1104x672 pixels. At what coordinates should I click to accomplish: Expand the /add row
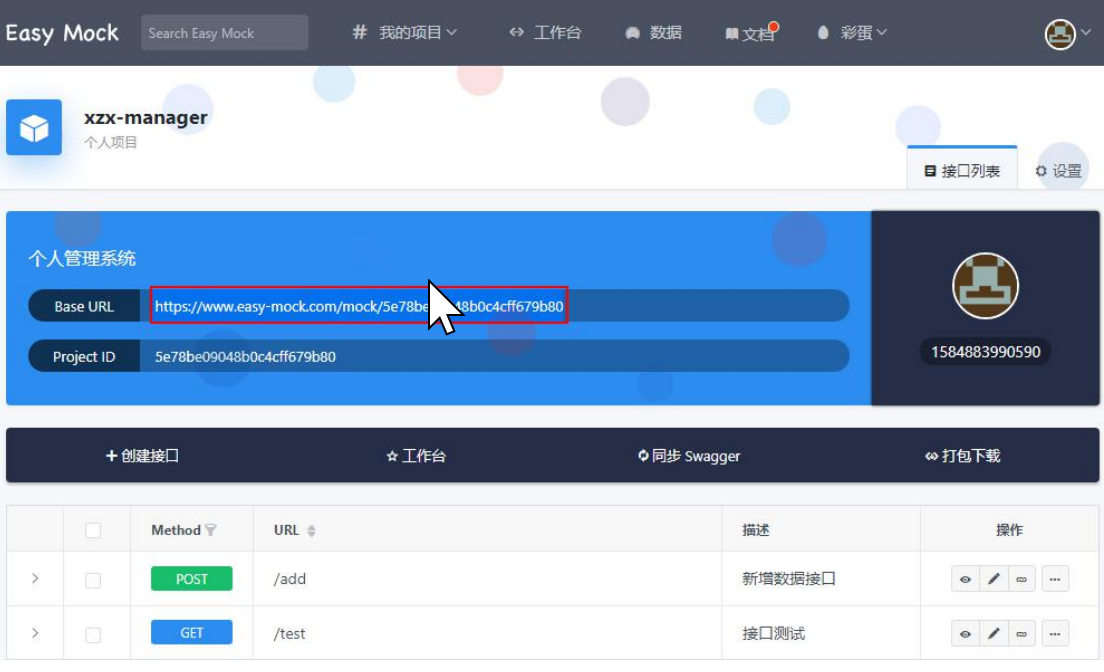tap(34, 579)
